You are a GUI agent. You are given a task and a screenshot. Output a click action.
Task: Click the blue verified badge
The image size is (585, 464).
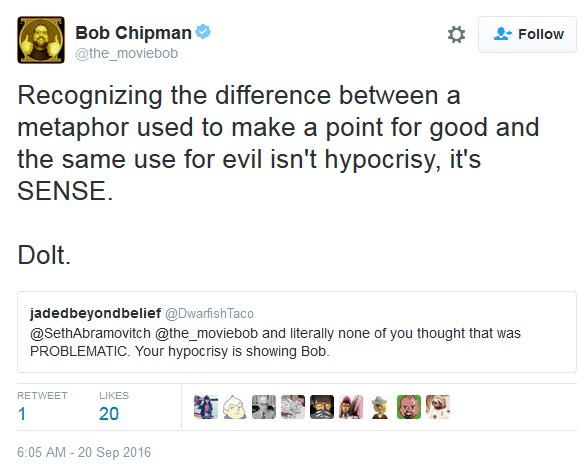[x=203, y=32]
